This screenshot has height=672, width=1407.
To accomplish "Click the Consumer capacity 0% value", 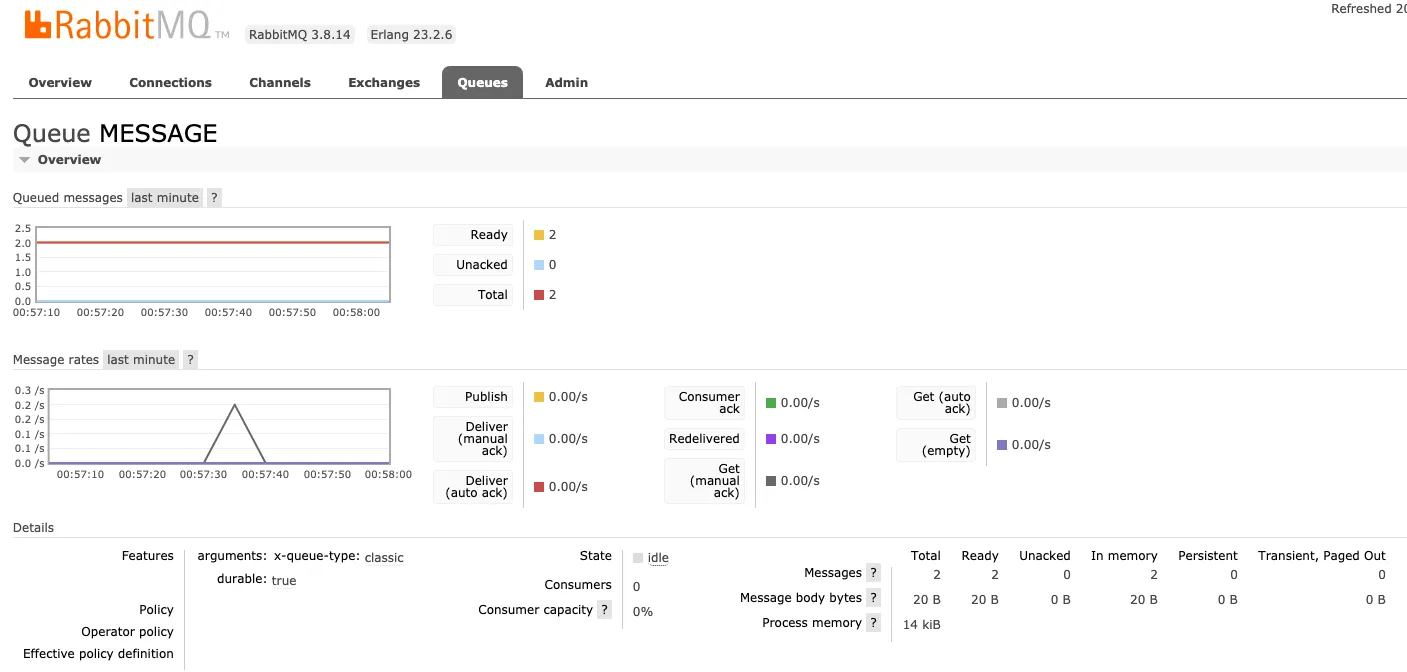I will click(x=643, y=612).
